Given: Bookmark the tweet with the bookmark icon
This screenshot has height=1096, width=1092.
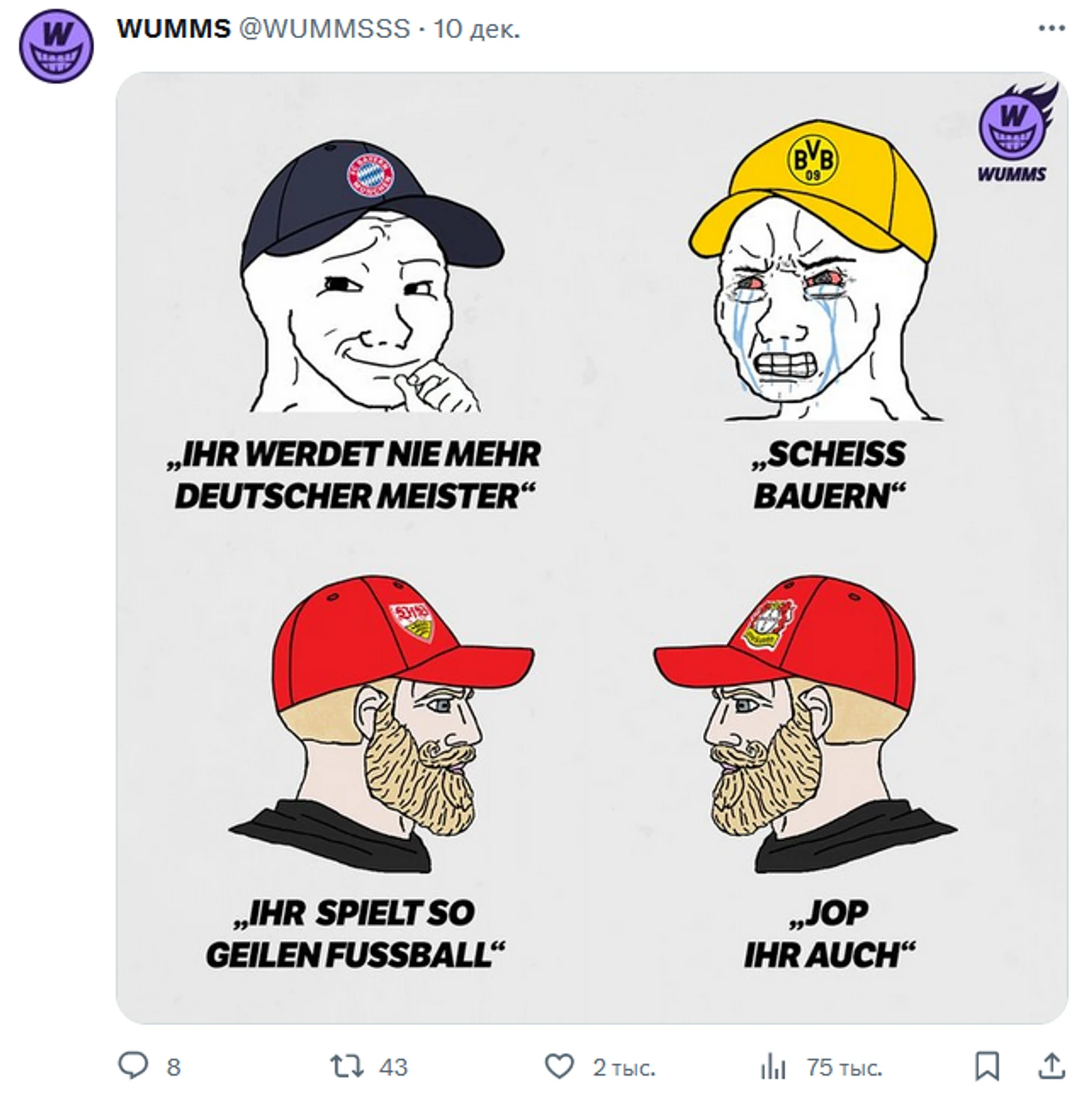Looking at the screenshot, I should tap(987, 1066).
